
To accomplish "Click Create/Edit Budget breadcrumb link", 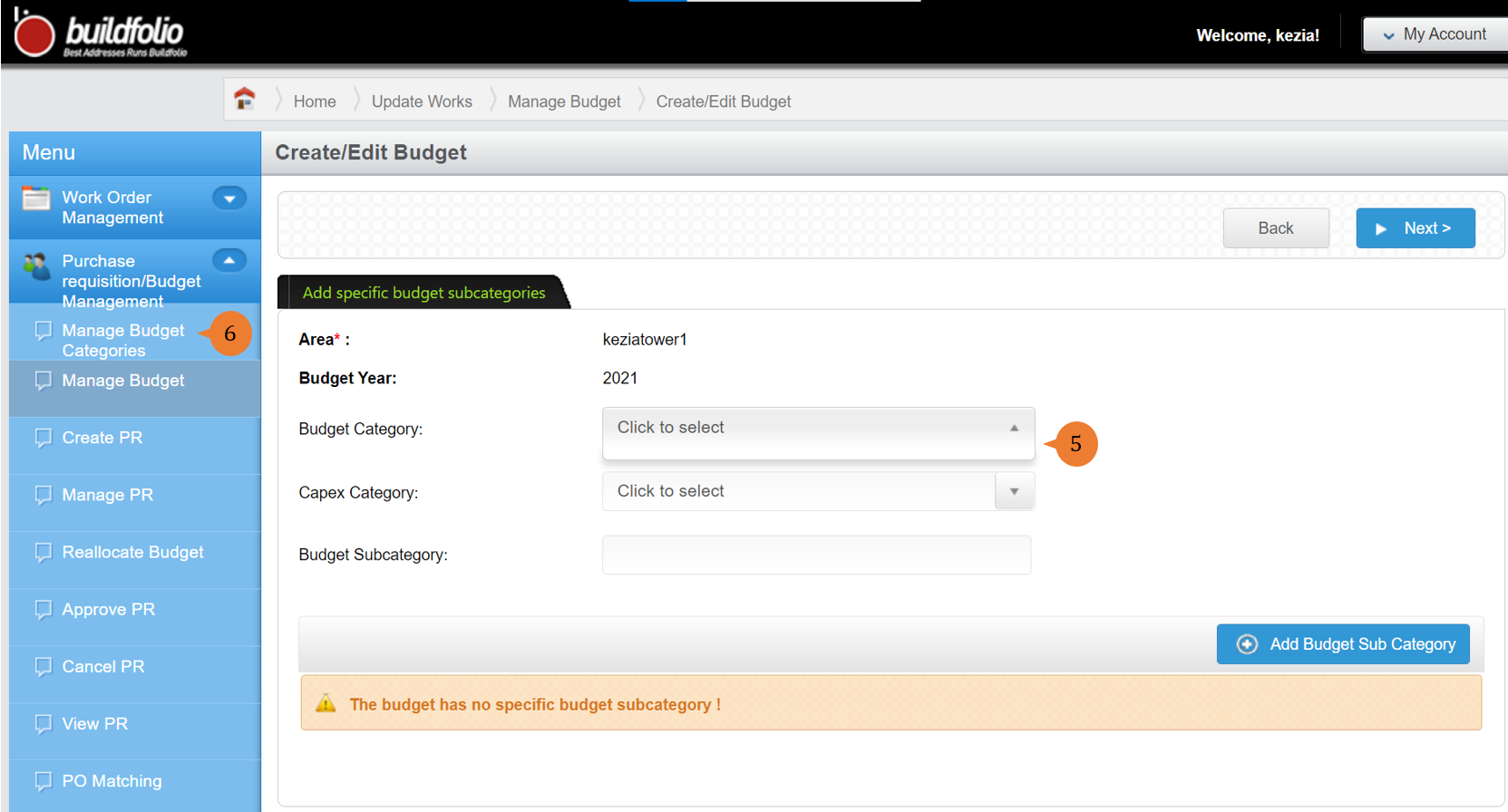I will tap(724, 101).
